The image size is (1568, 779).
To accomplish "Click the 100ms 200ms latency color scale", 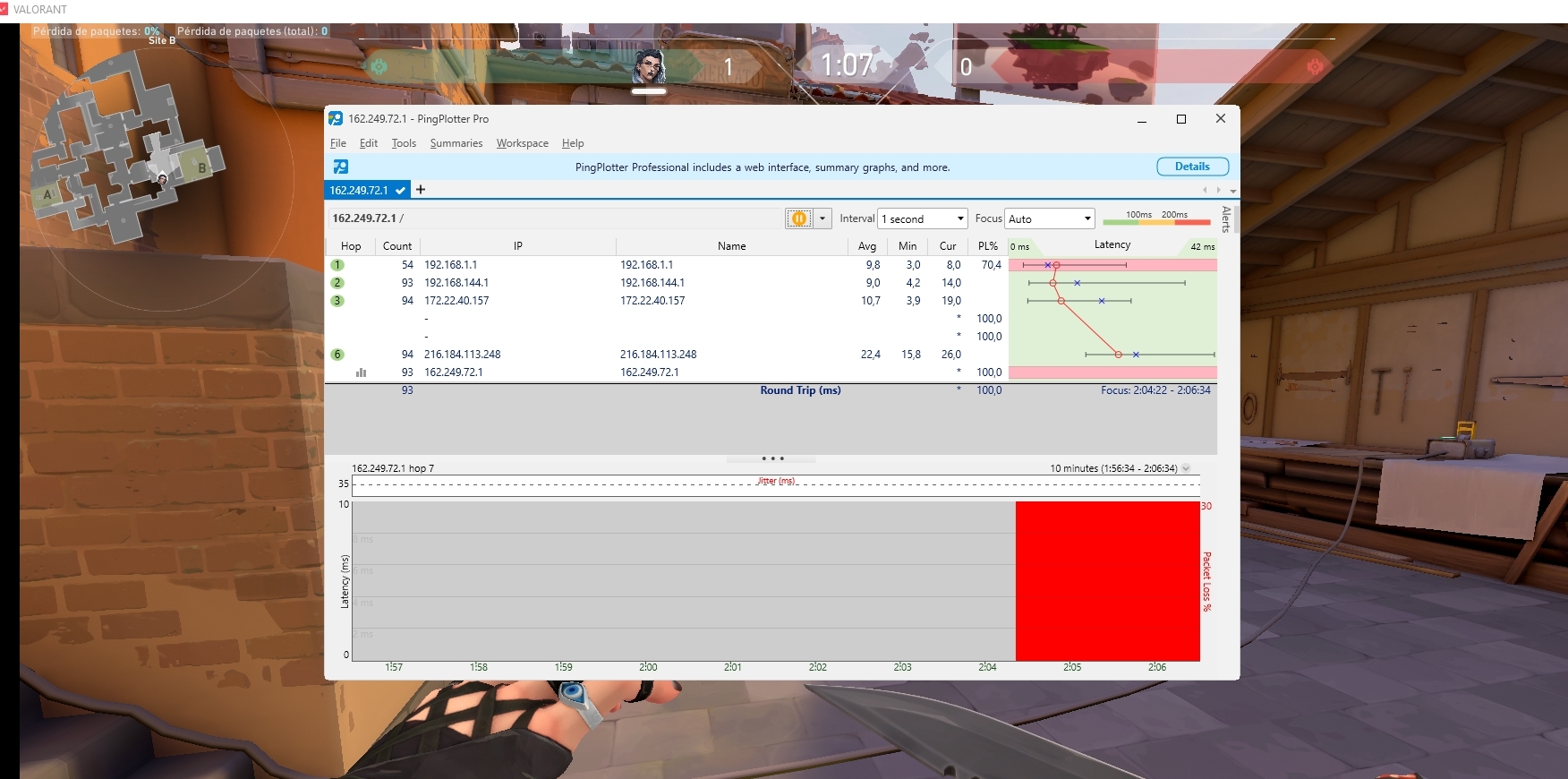I will (x=1157, y=218).
